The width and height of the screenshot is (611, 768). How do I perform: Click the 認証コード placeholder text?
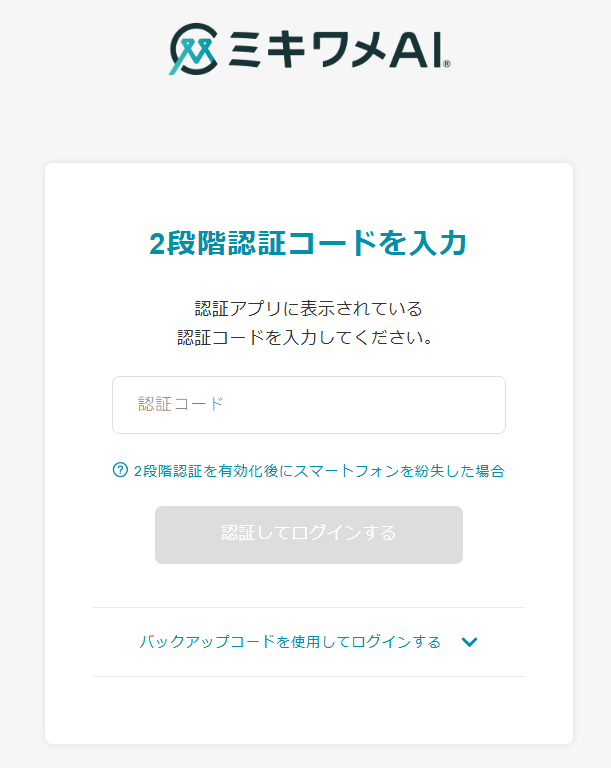pos(181,404)
